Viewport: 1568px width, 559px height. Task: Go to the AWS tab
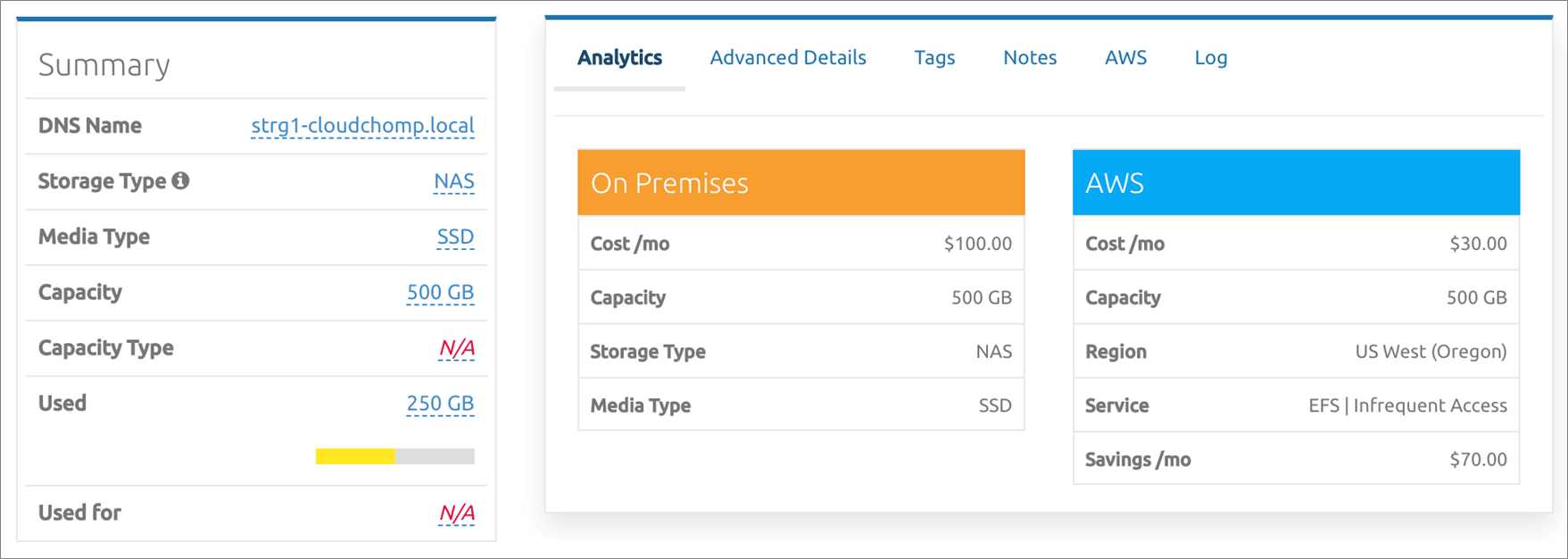pos(1125,58)
